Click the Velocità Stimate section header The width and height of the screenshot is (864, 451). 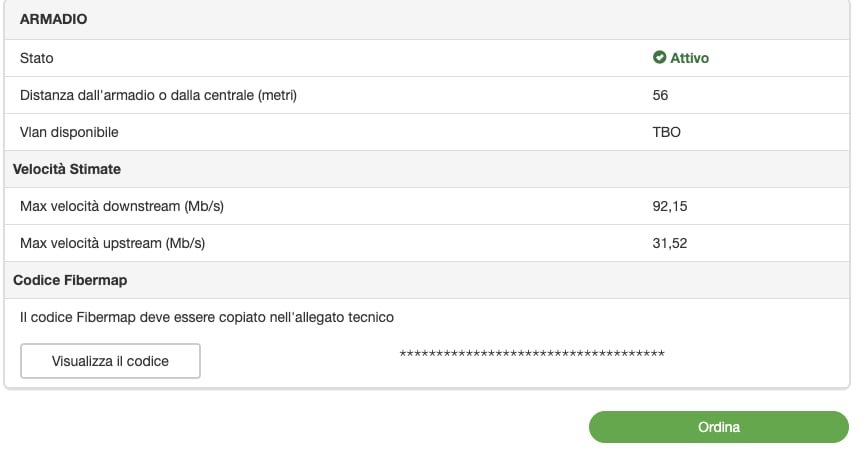[x=67, y=169]
